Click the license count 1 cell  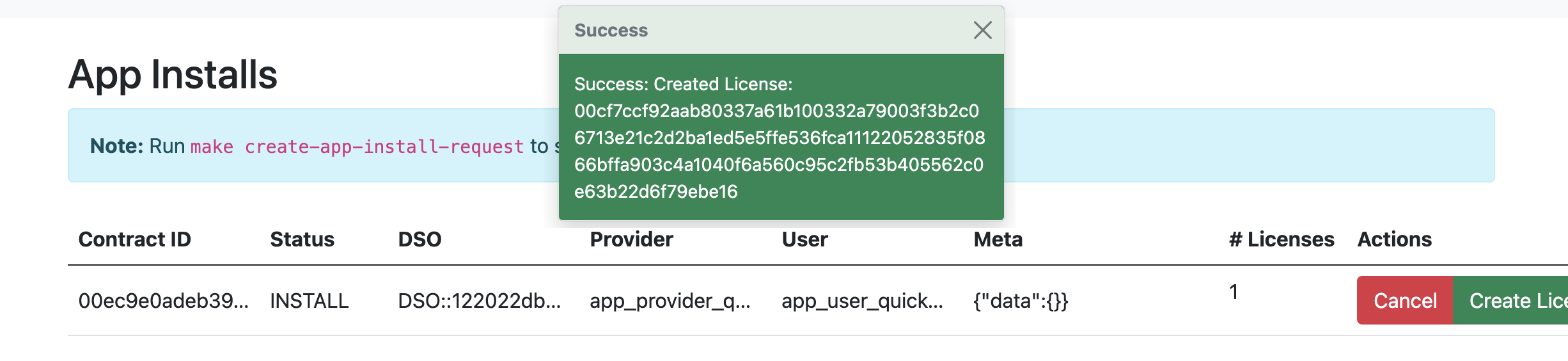[1234, 292]
